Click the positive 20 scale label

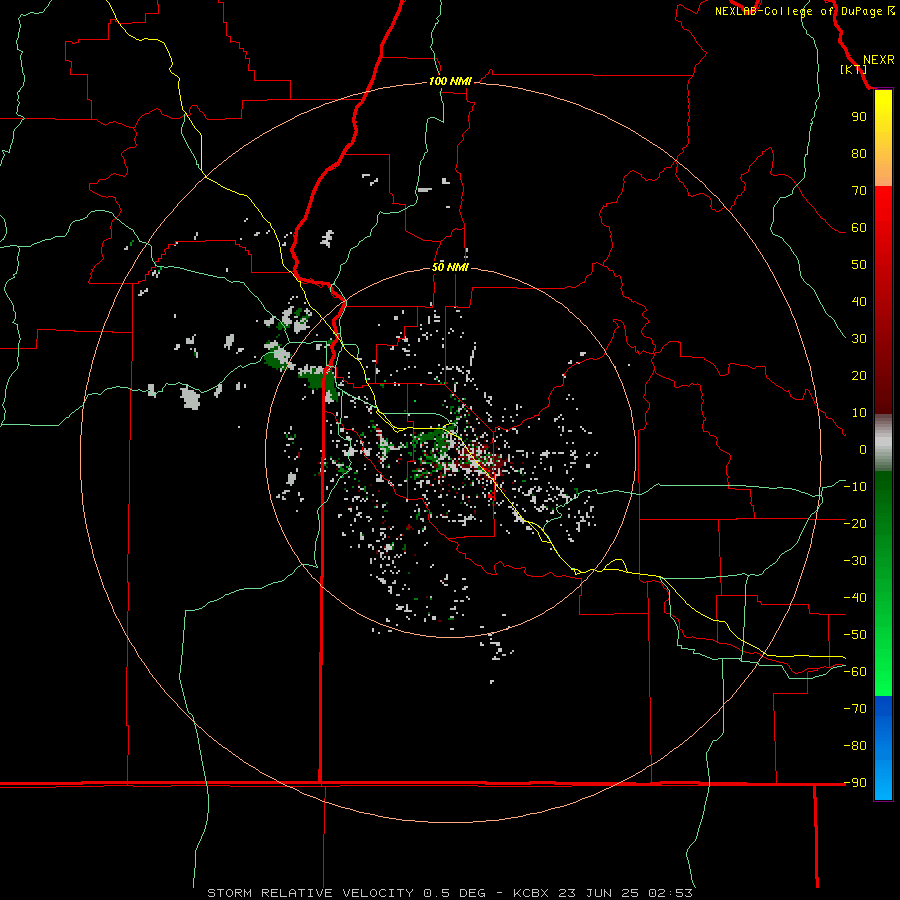[859, 376]
